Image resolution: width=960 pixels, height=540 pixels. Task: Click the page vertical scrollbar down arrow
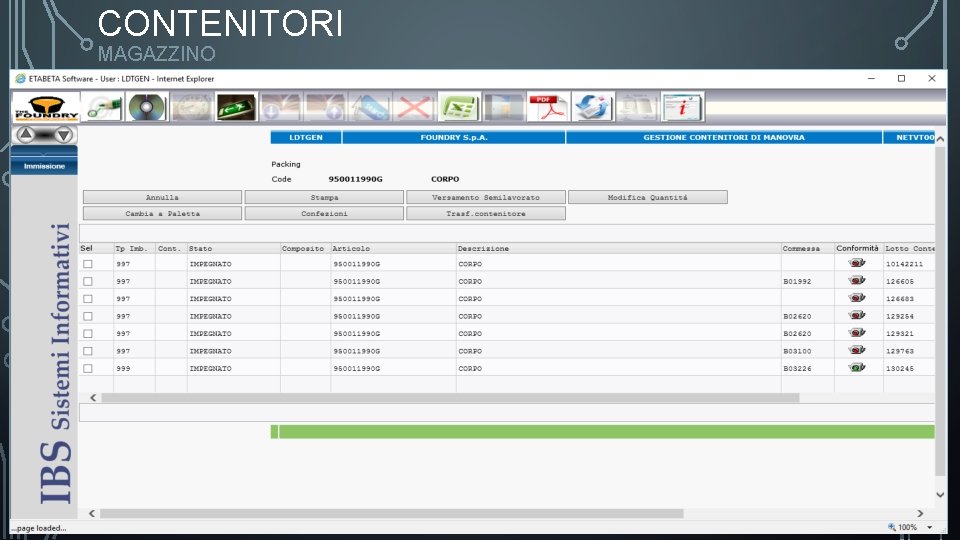pyautogui.click(x=940, y=495)
